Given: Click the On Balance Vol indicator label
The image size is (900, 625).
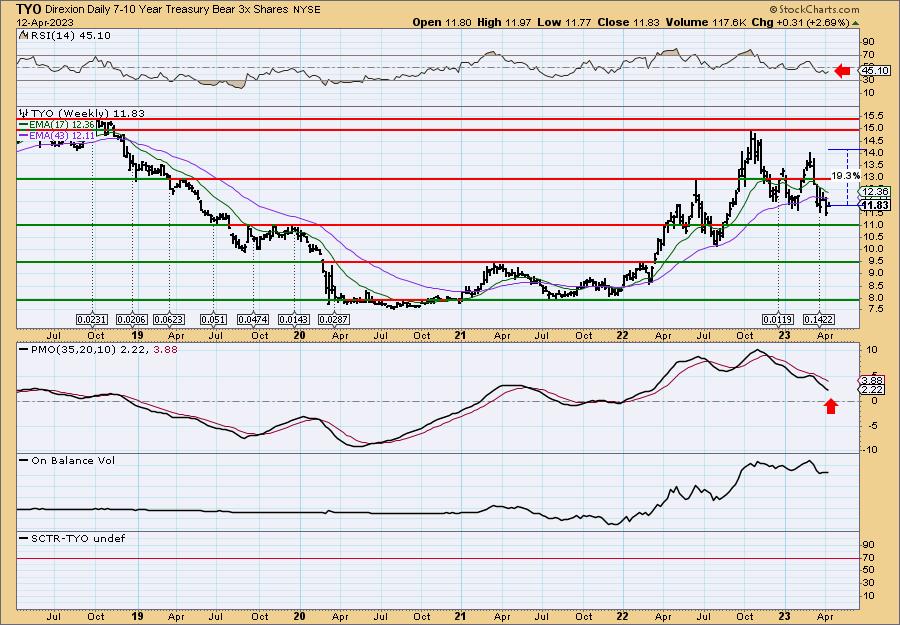Looking at the screenshot, I should click(72, 460).
